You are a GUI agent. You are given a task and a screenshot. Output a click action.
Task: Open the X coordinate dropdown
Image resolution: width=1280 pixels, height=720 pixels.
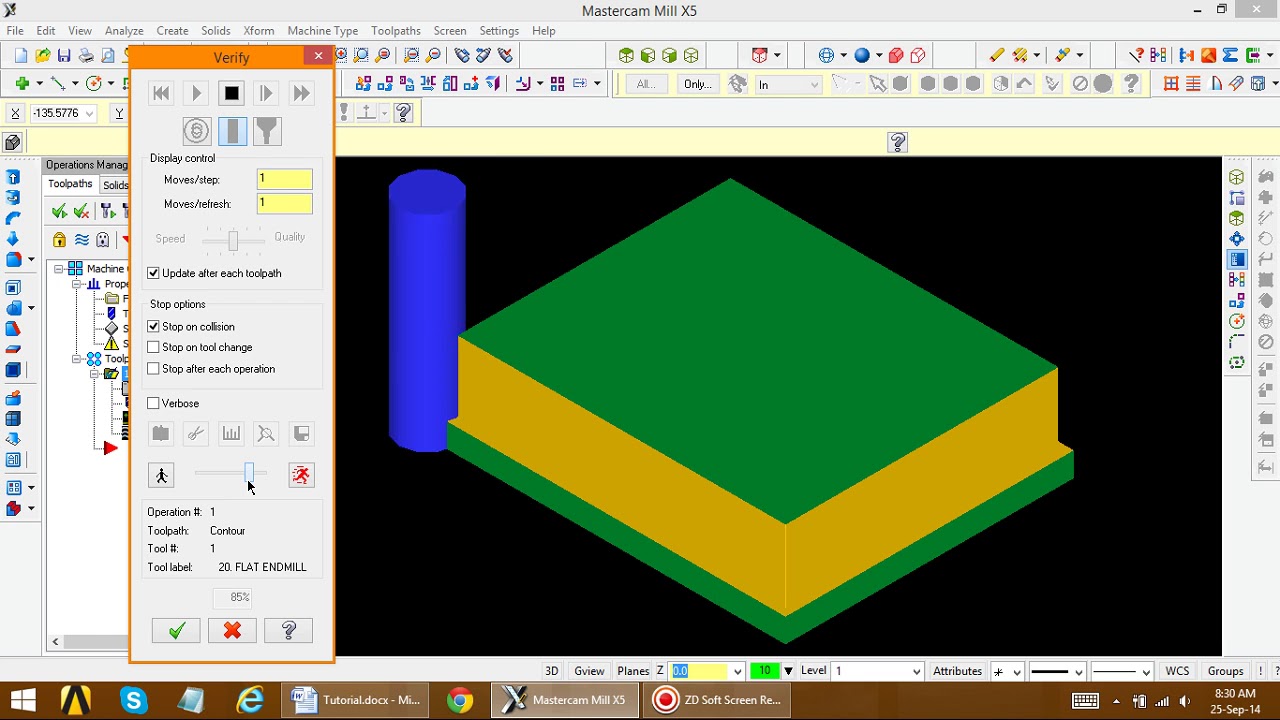[90, 114]
